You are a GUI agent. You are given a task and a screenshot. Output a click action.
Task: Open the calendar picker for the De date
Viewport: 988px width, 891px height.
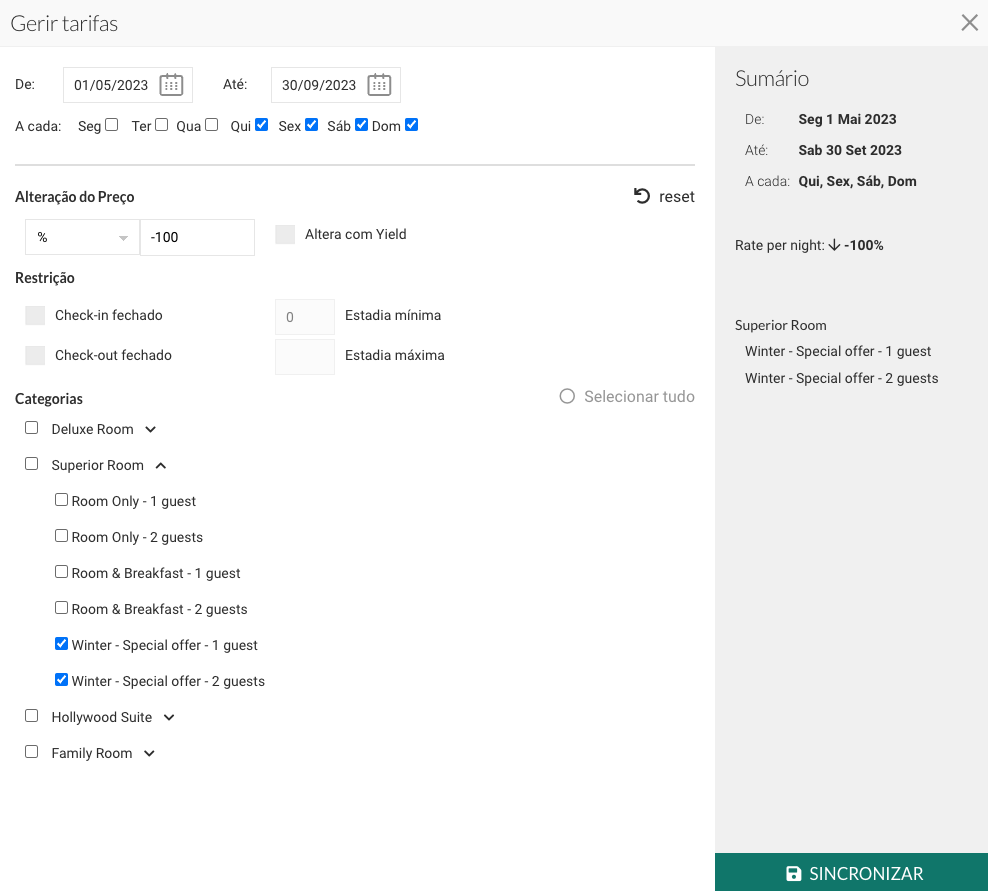tap(171, 85)
